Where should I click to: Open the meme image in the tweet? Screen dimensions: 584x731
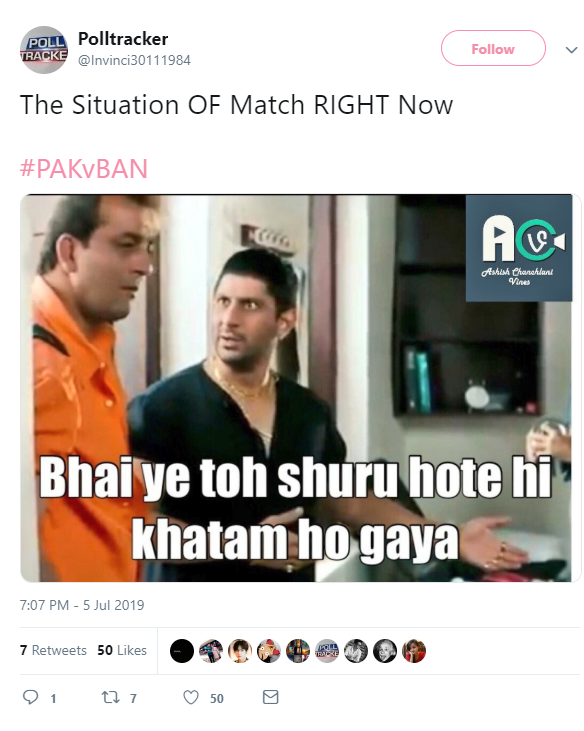(x=296, y=388)
